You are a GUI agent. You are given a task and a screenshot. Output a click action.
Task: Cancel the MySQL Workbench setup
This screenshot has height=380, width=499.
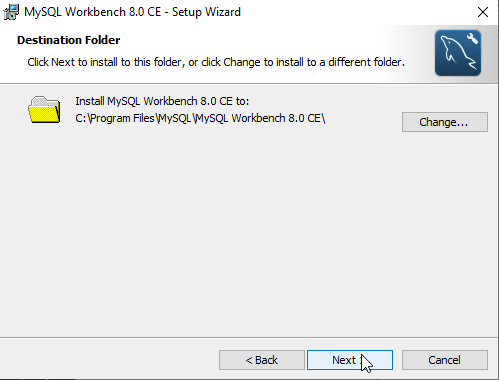pyautogui.click(x=445, y=360)
